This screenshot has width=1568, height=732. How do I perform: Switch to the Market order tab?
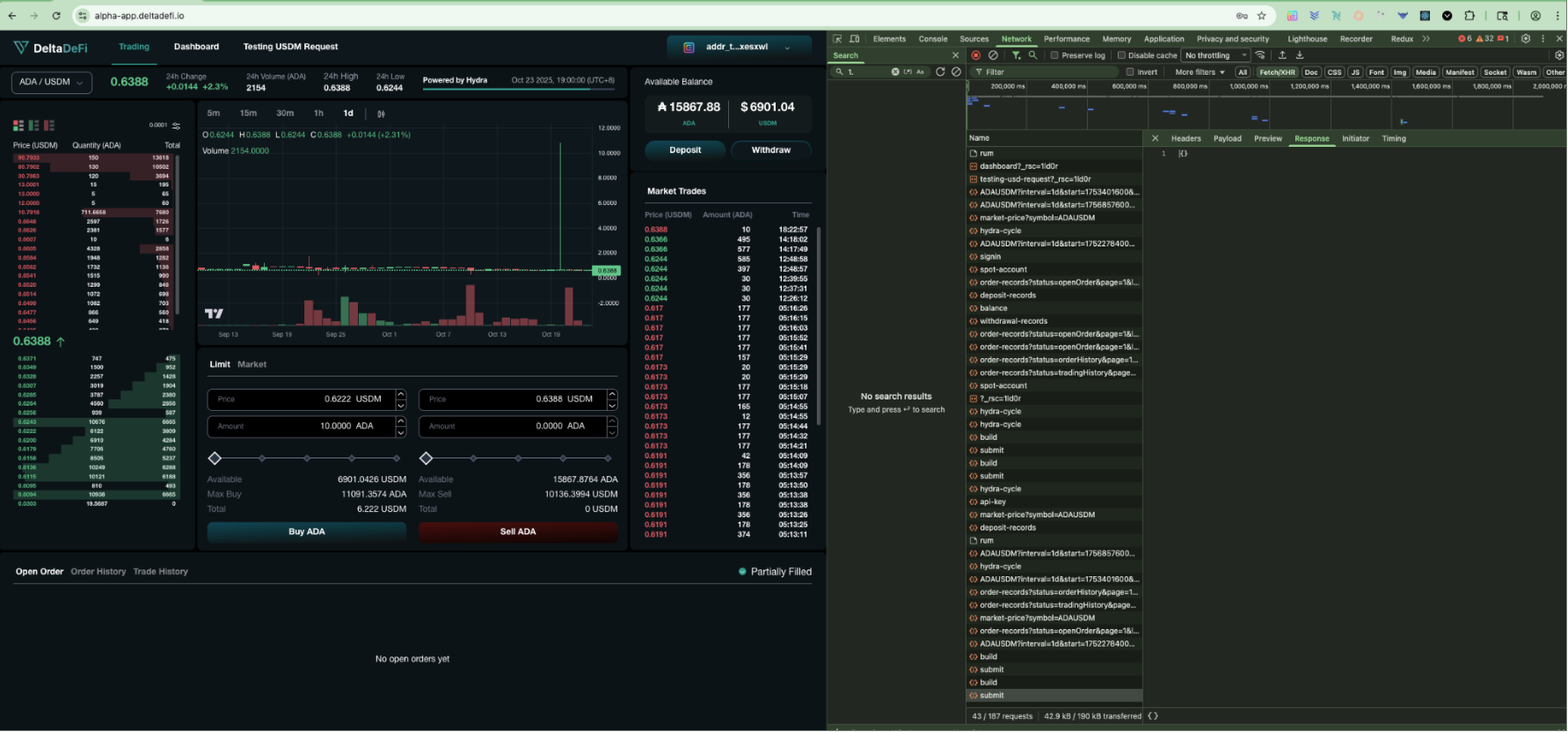click(252, 364)
